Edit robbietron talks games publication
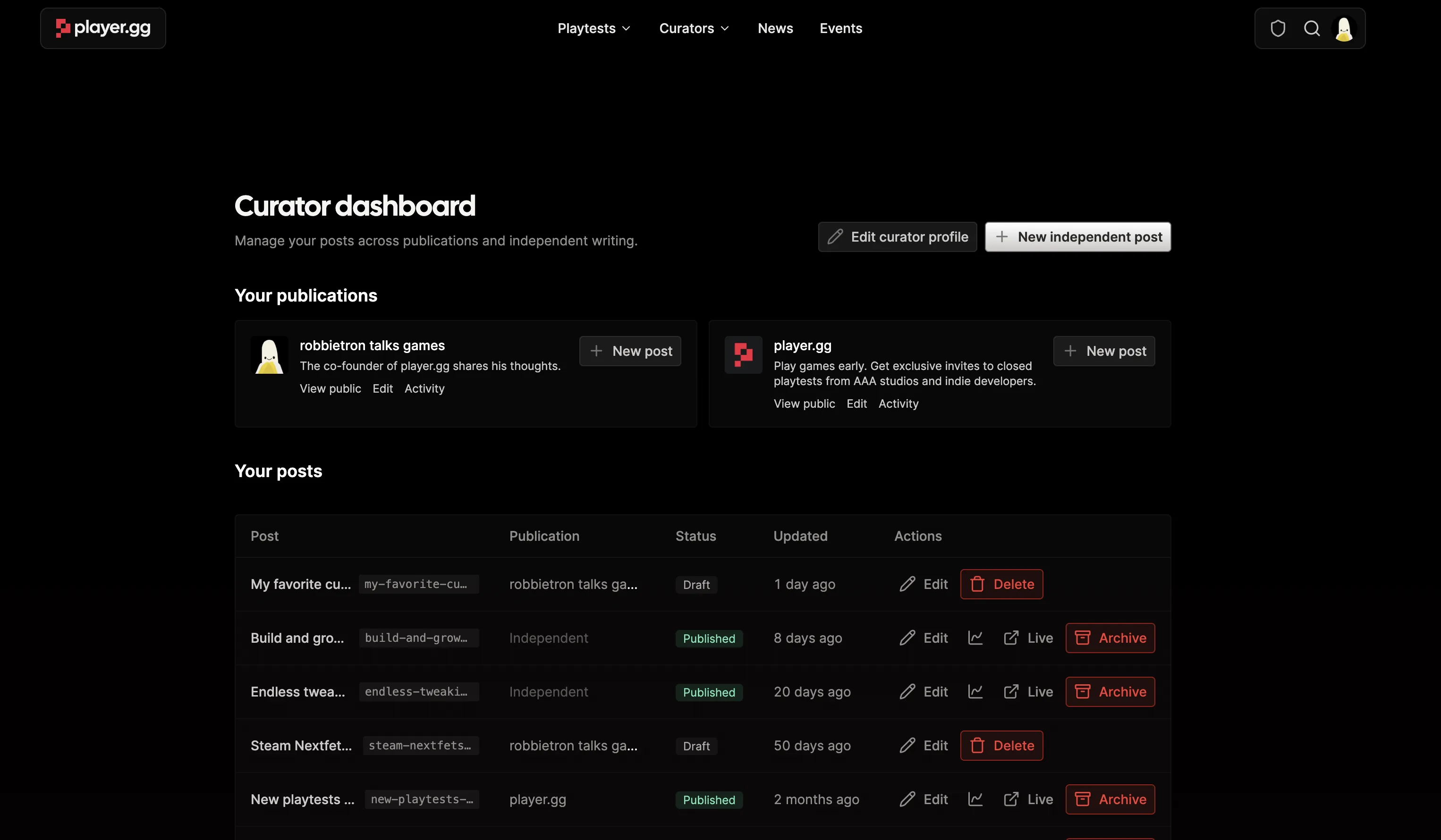The image size is (1441, 840). [x=382, y=388]
